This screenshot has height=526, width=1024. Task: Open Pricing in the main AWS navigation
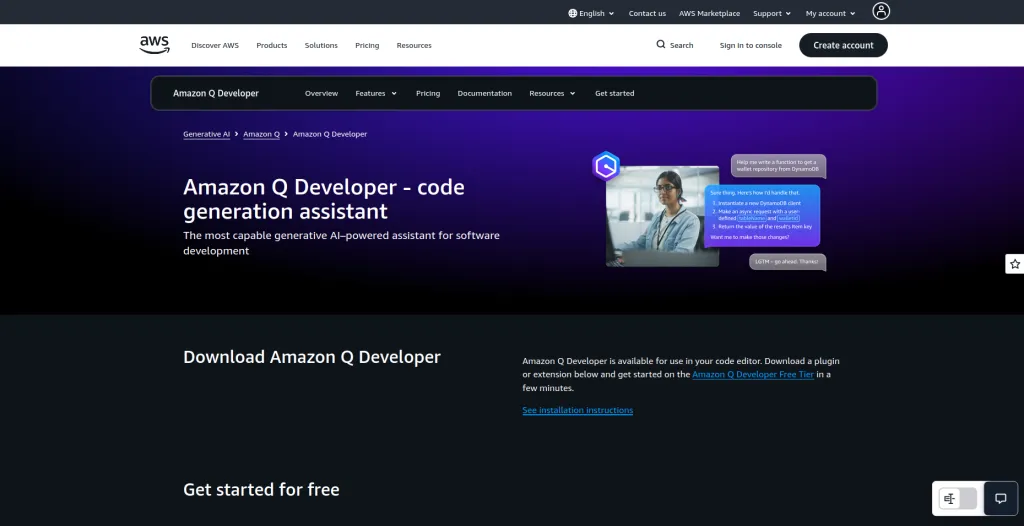pos(367,46)
